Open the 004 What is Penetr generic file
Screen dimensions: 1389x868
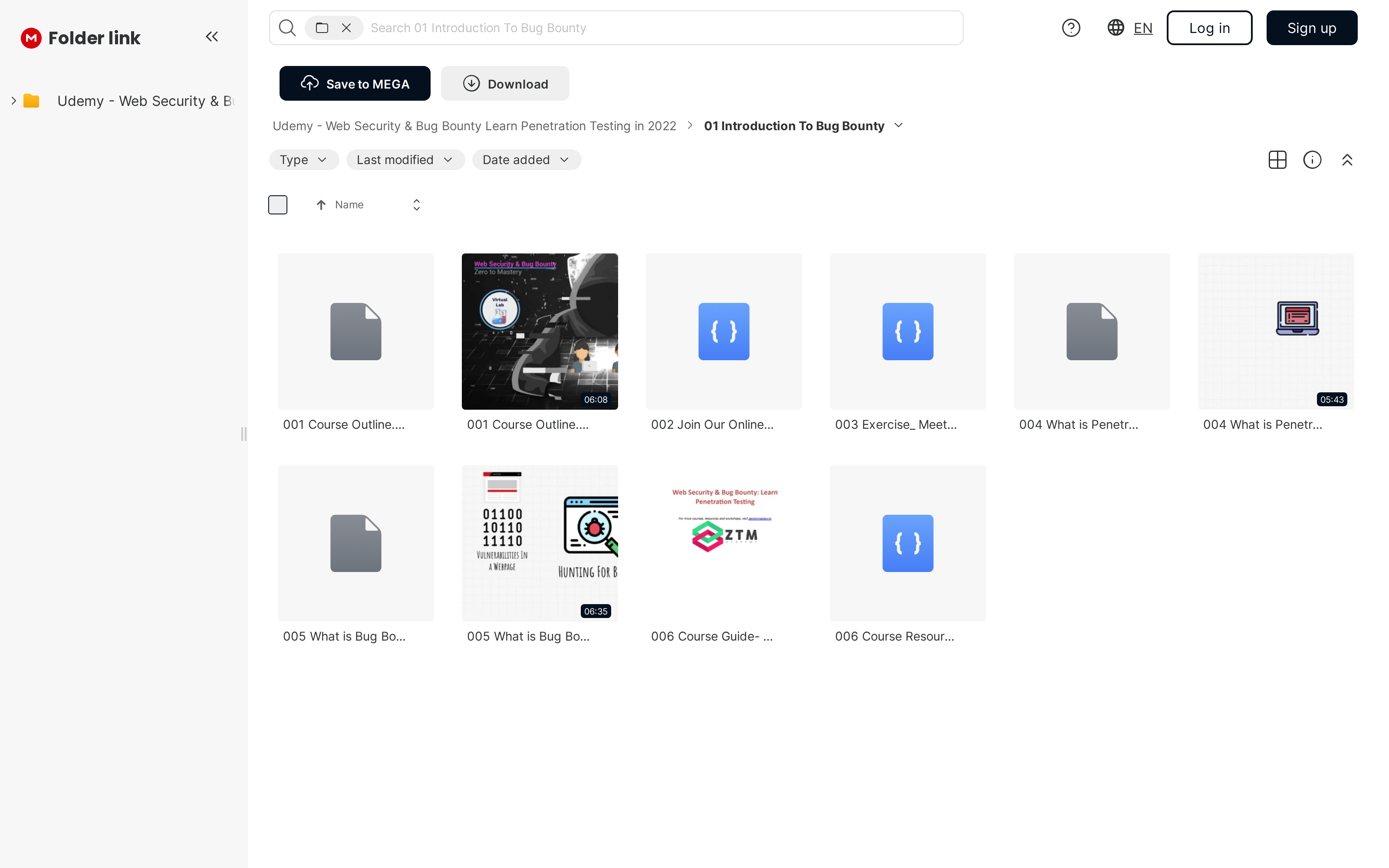pyautogui.click(x=1092, y=331)
